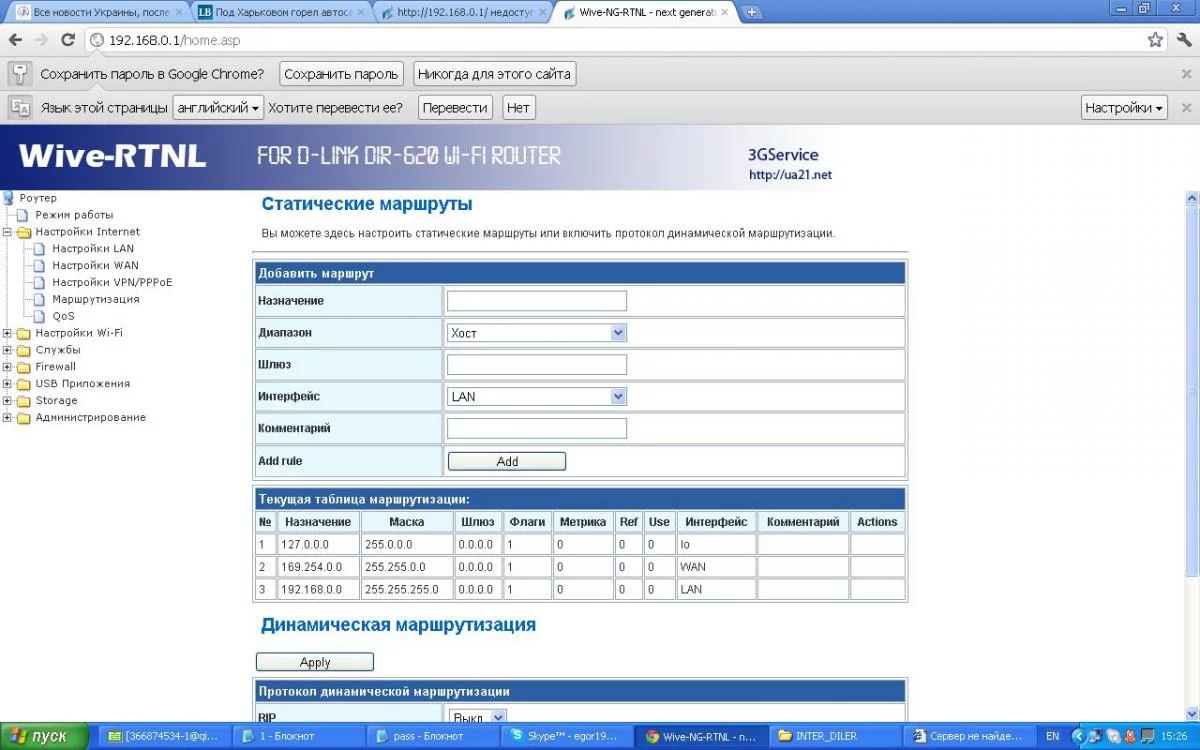Reload the page with the refresh icon

[x=68, y=40]
